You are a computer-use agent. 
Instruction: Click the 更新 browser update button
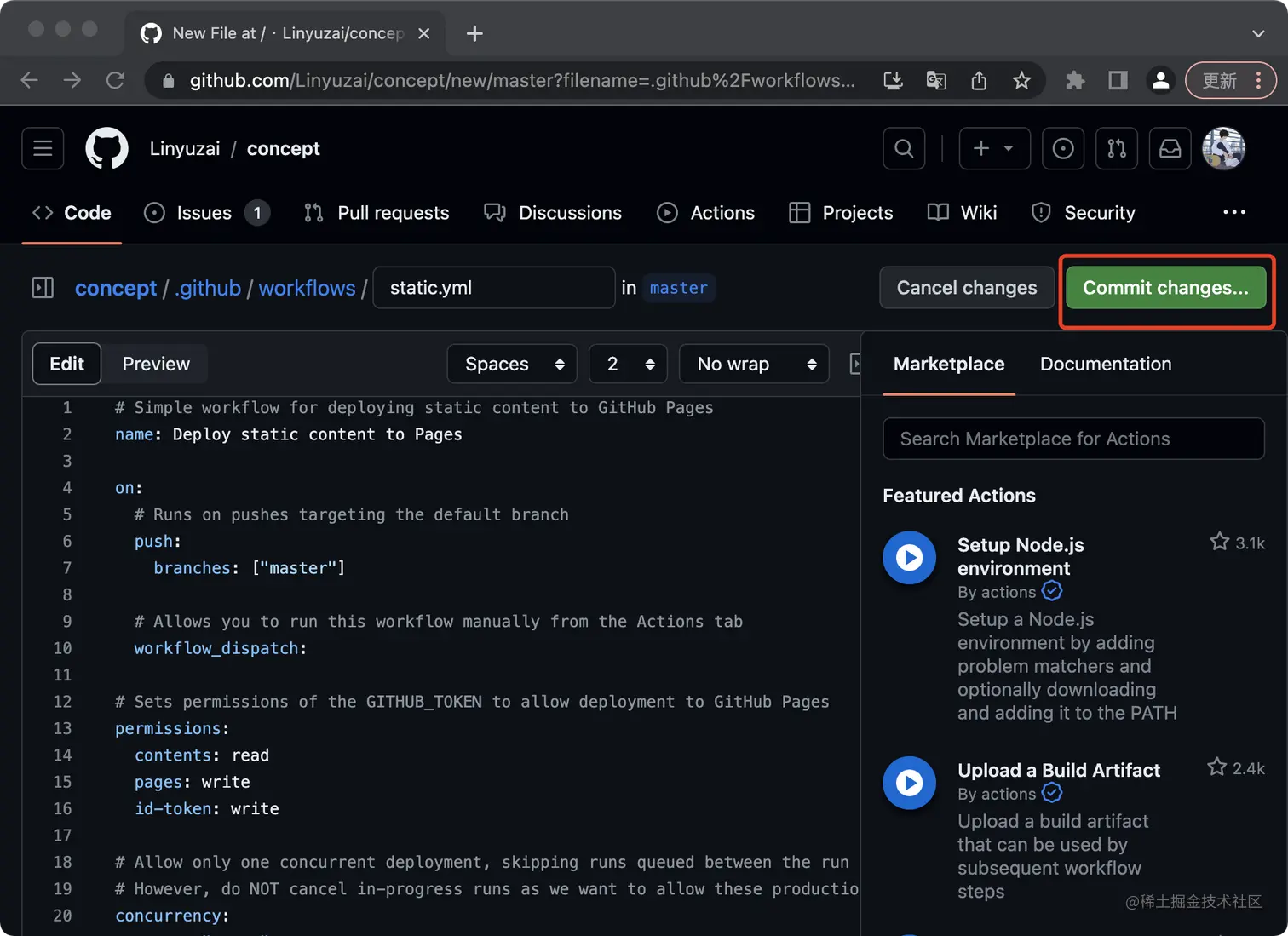click(x=1231, y=80)
